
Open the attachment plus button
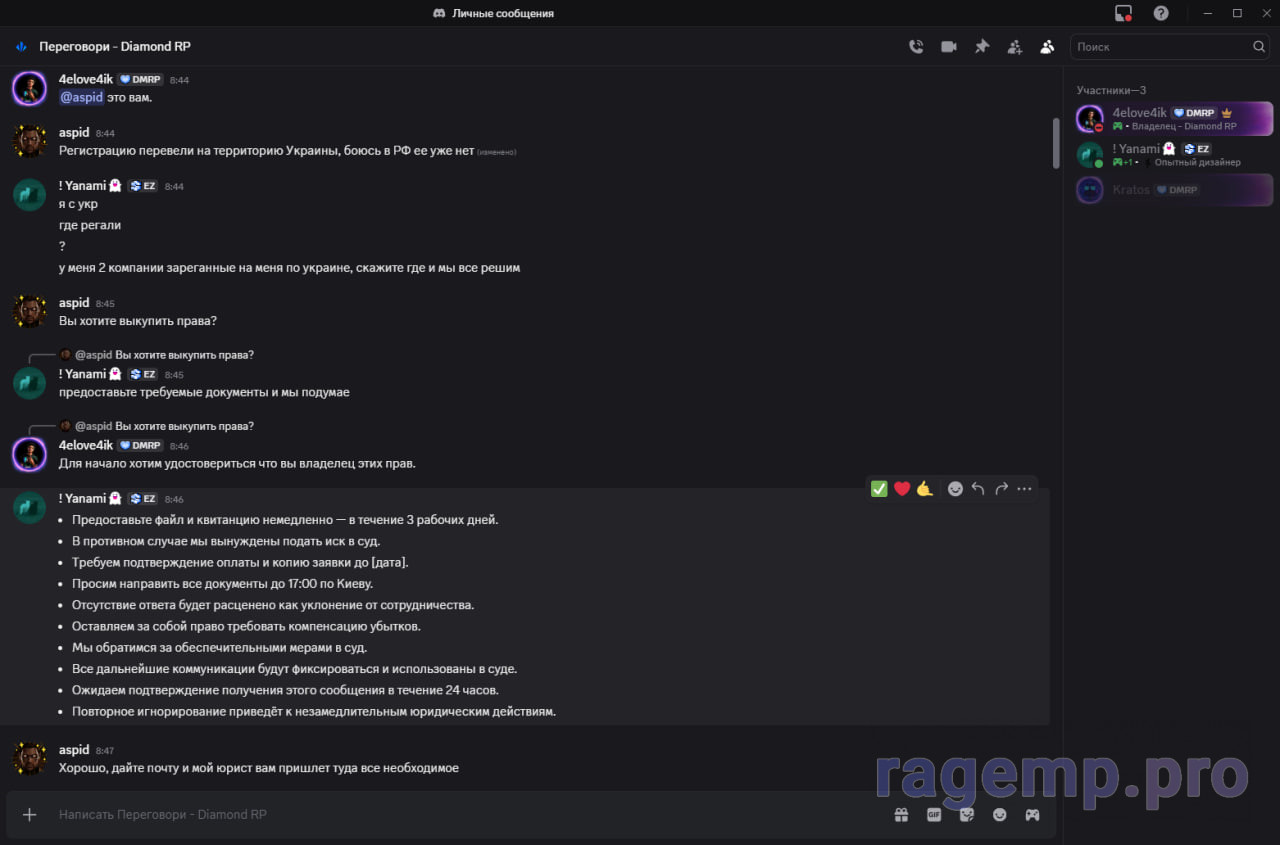pyautogui.click(x=30, y=815)
